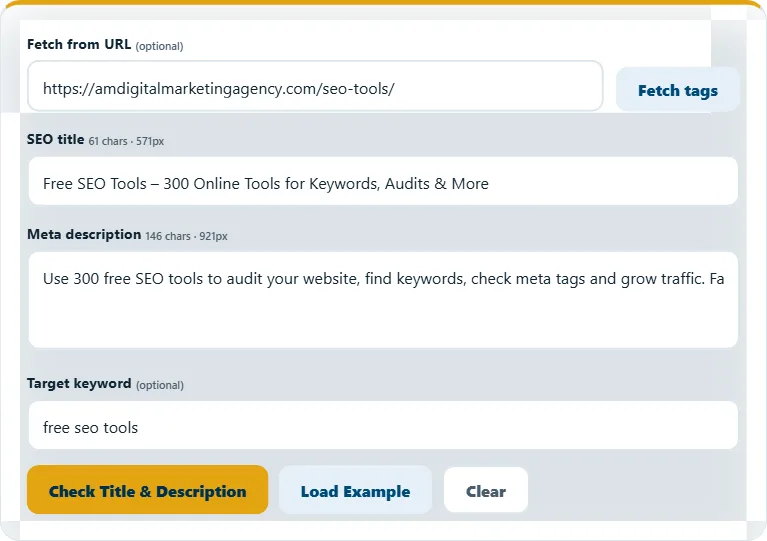This screenshot has height=541, width=767.
Task: Click the Load Example button
Action: point(355,490)
